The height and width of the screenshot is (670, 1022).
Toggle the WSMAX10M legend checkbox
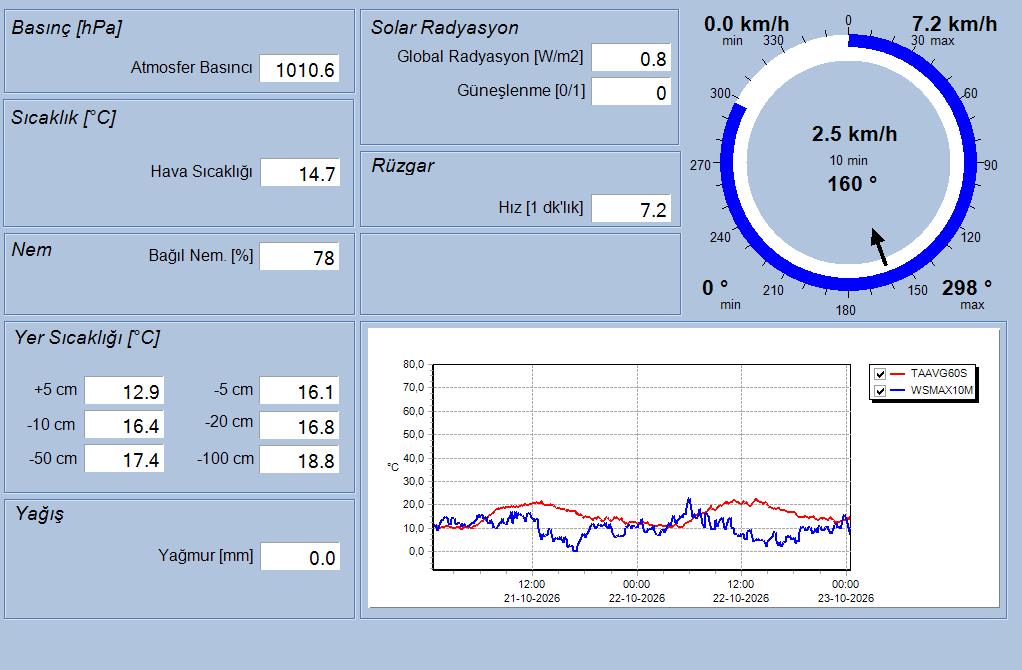[880, 391]
